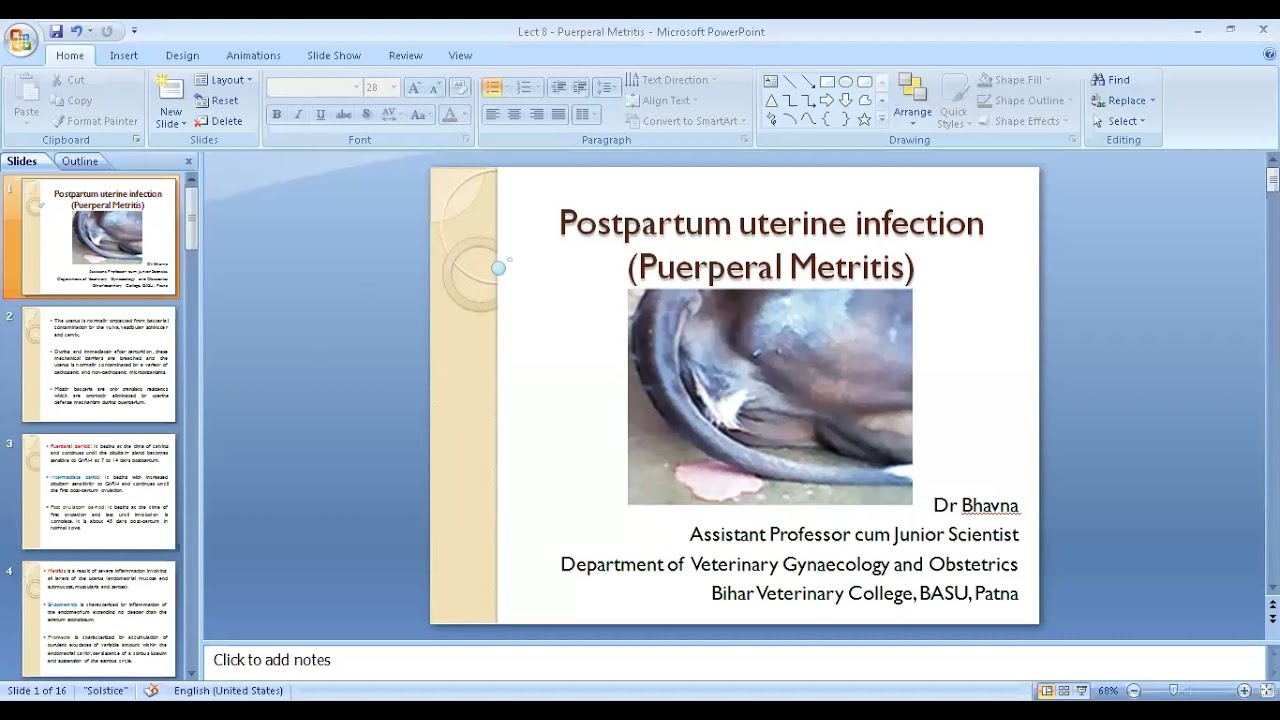
Task: Switch to the Outline pane tab
Action: (x=80, y=161)
